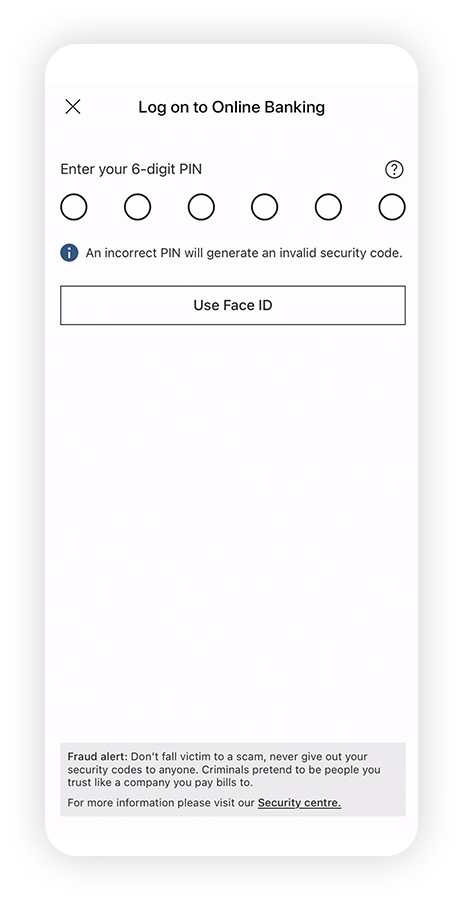Click the bold 'Fraud alert:' heading
465x900 pixels.
98,757
